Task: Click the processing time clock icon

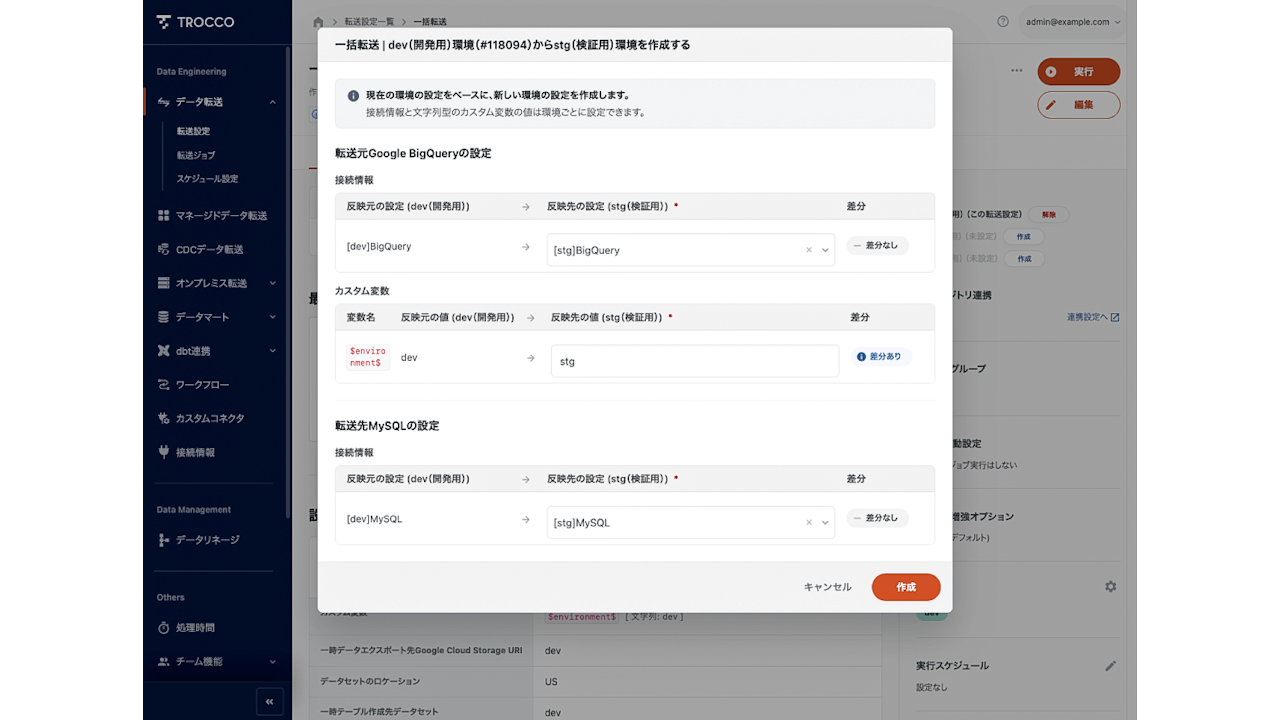Action: point(164,628)
